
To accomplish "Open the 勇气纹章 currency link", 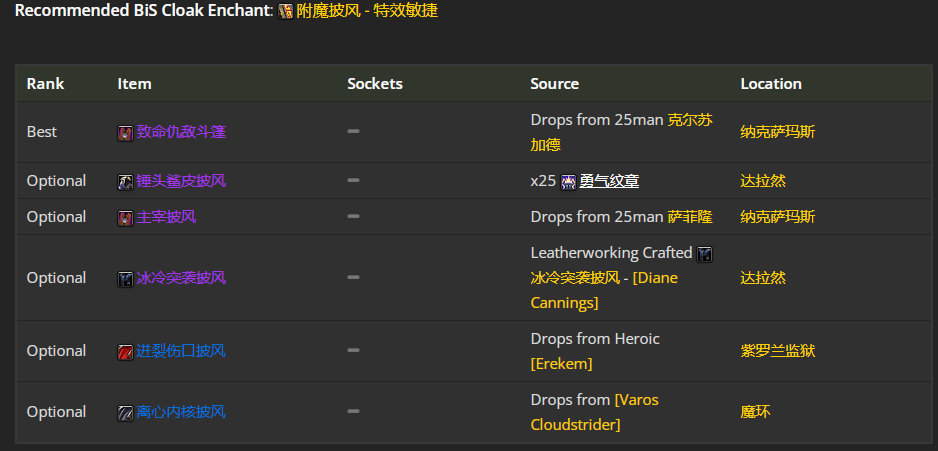I will tap(609, 181).
